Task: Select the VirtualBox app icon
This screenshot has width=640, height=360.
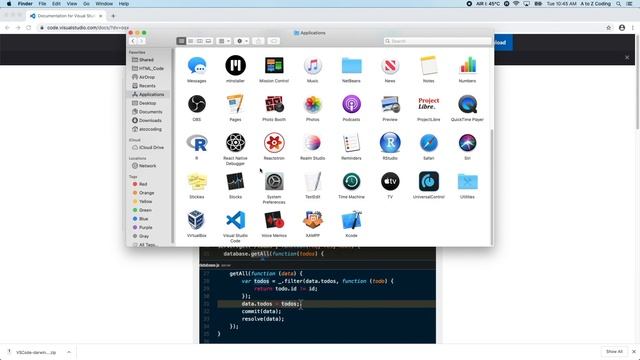Action: 197,220
